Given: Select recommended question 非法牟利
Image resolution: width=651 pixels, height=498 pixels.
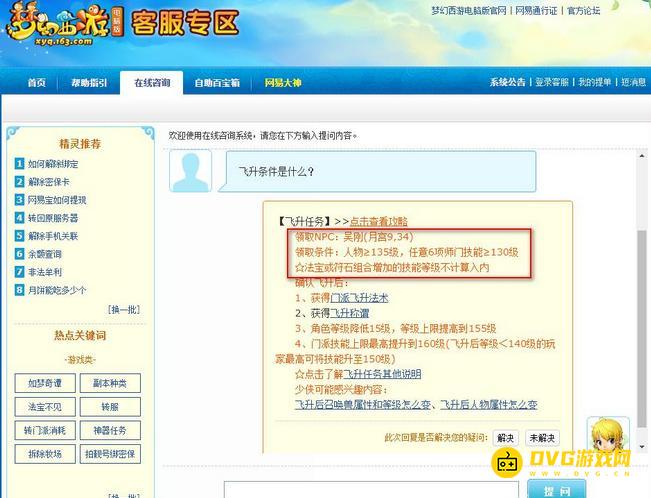Looking at the screenshot, I should click(44, 272).
